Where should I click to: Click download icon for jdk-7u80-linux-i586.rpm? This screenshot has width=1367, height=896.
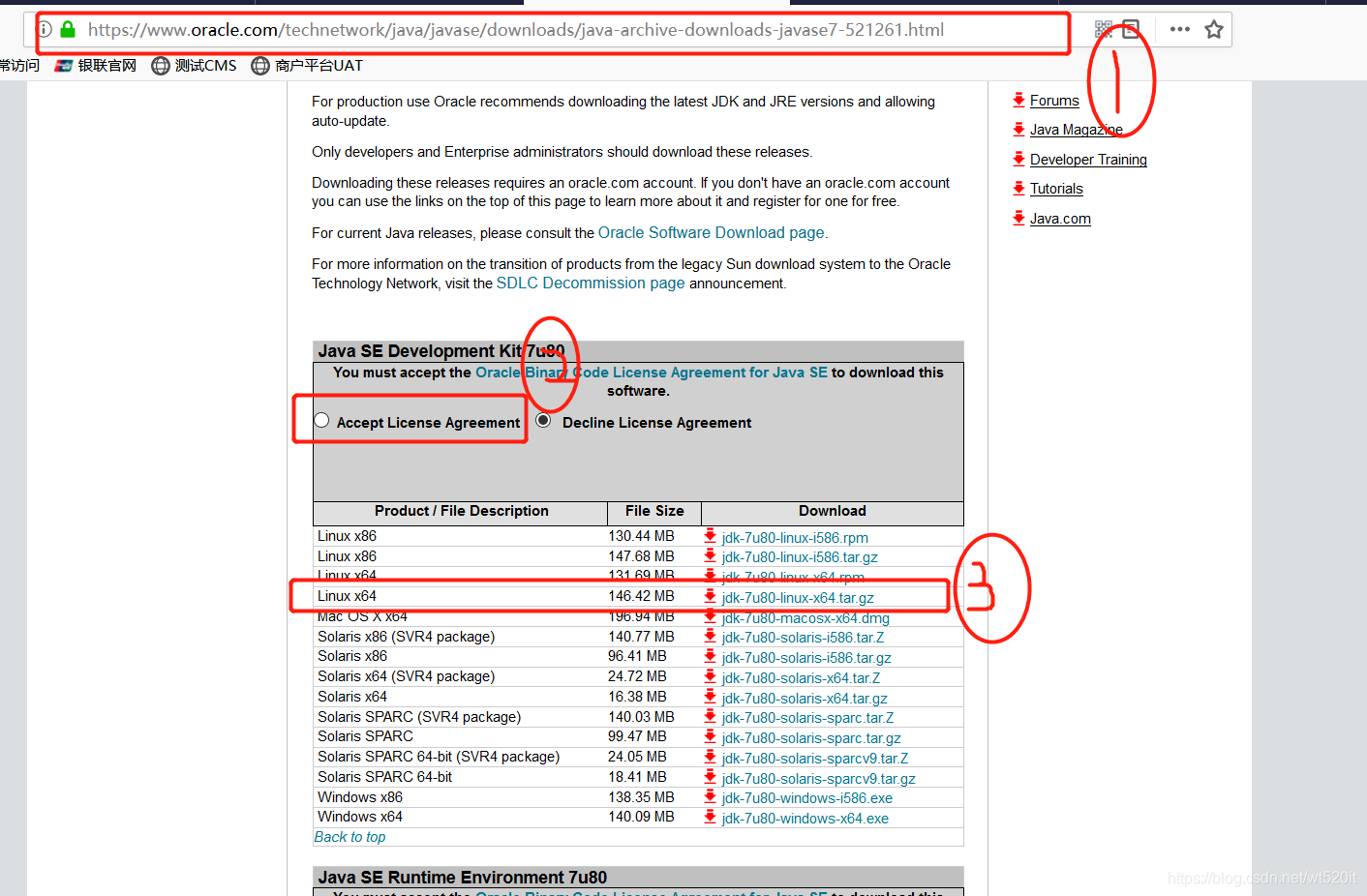[x=710, y=536]
